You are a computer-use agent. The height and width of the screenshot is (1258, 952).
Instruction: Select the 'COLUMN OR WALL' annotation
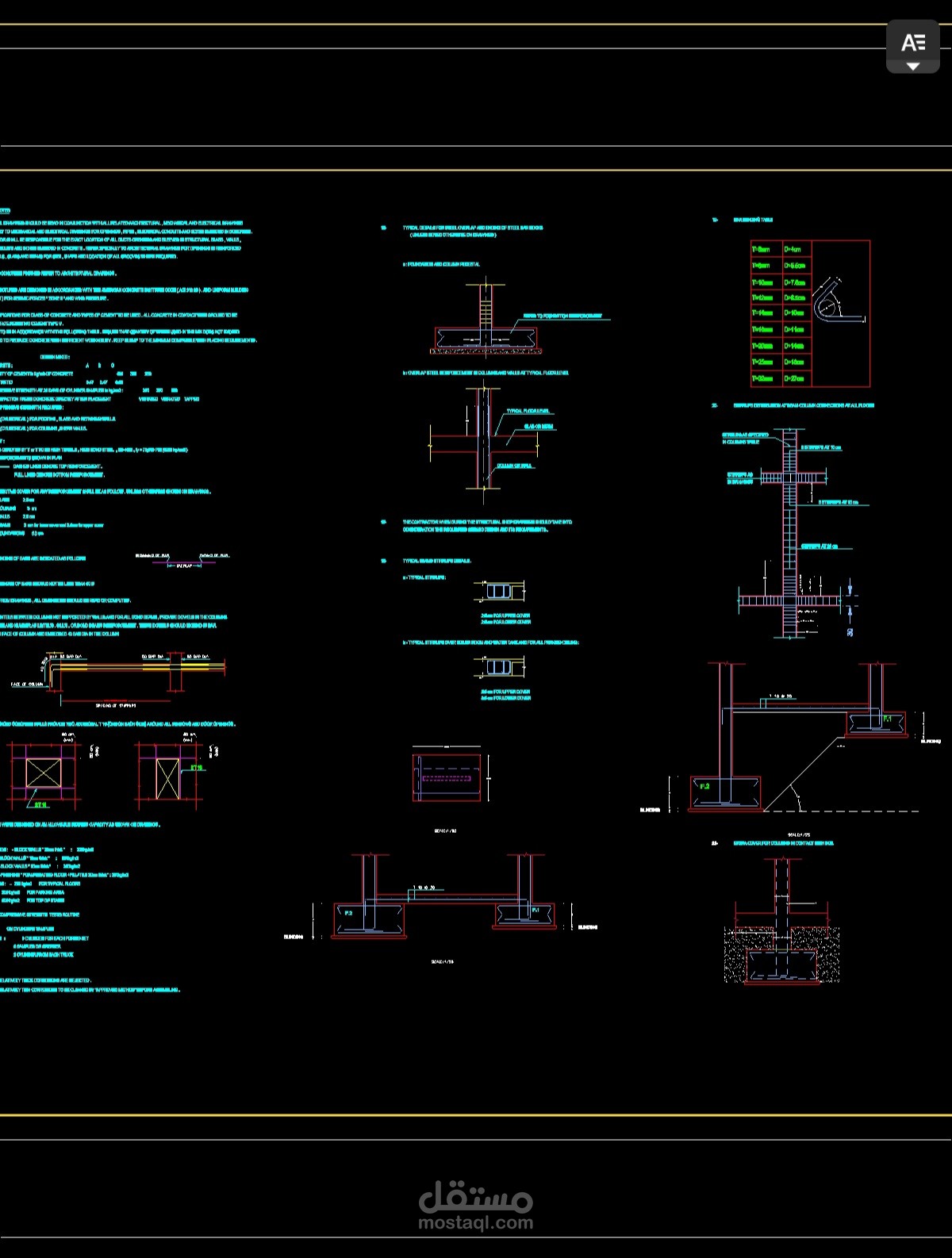[x=514, y=466]
